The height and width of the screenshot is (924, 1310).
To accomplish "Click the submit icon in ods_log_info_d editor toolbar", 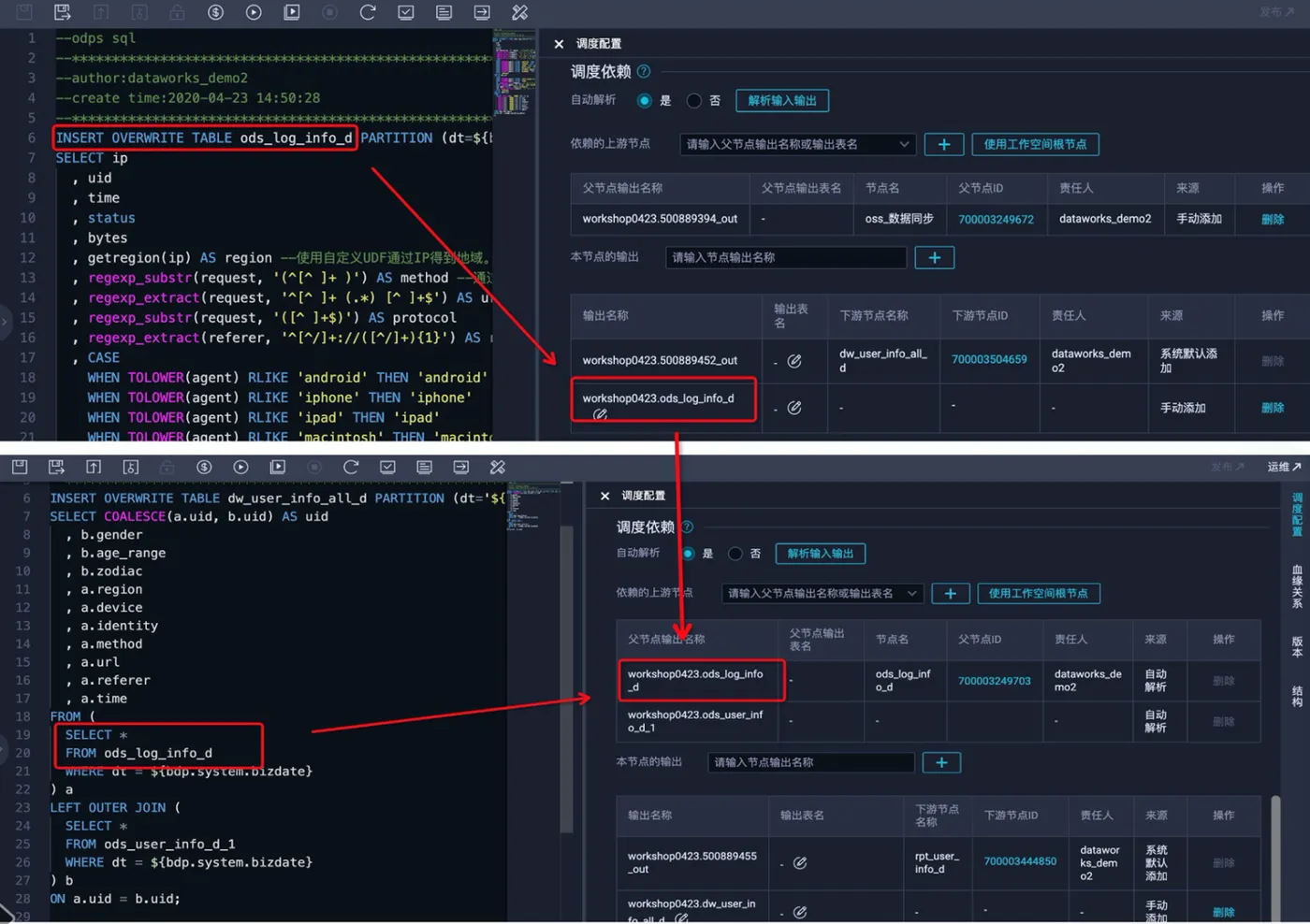I will 101,12.
